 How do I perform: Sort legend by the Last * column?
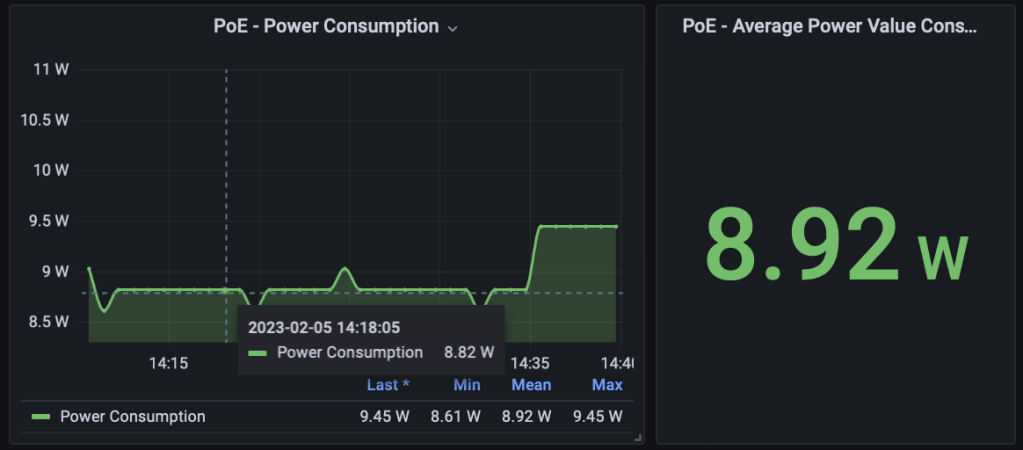(388, 385)
